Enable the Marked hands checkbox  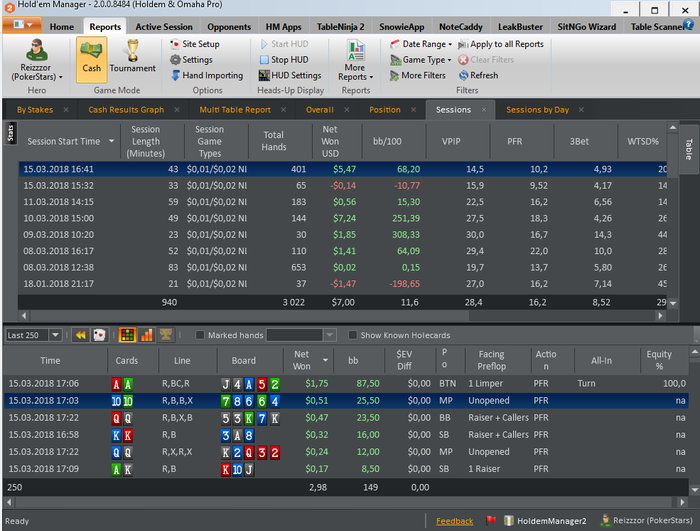click(x=200, y=335)
